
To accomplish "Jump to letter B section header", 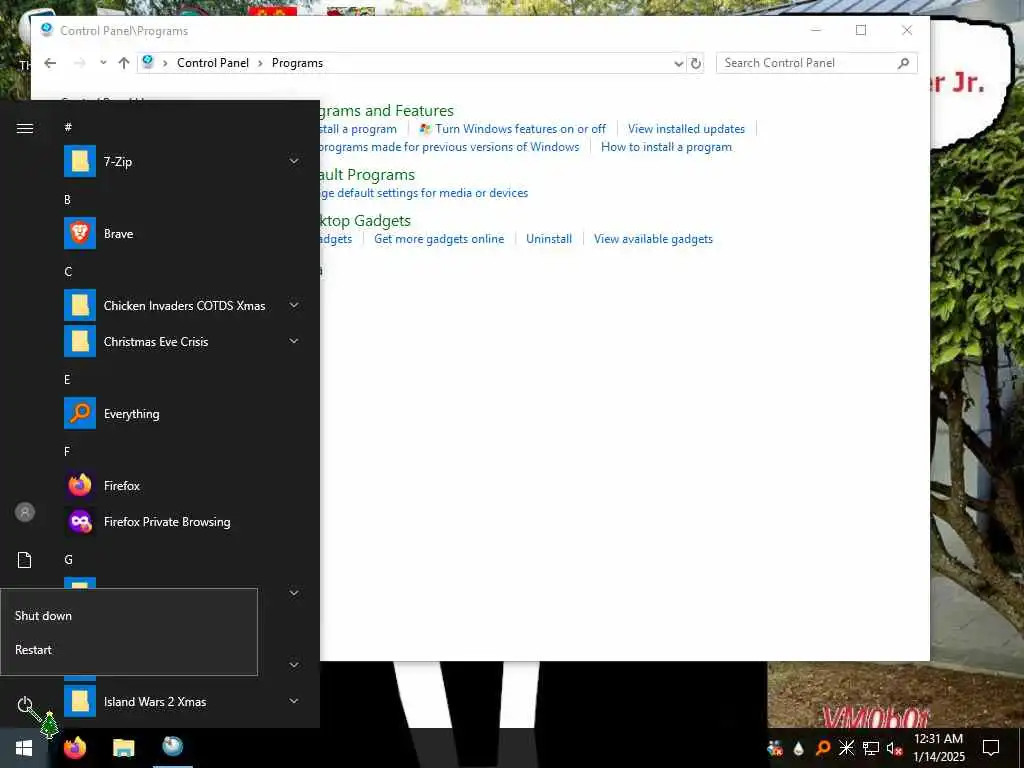I will [x=67, y=200].
